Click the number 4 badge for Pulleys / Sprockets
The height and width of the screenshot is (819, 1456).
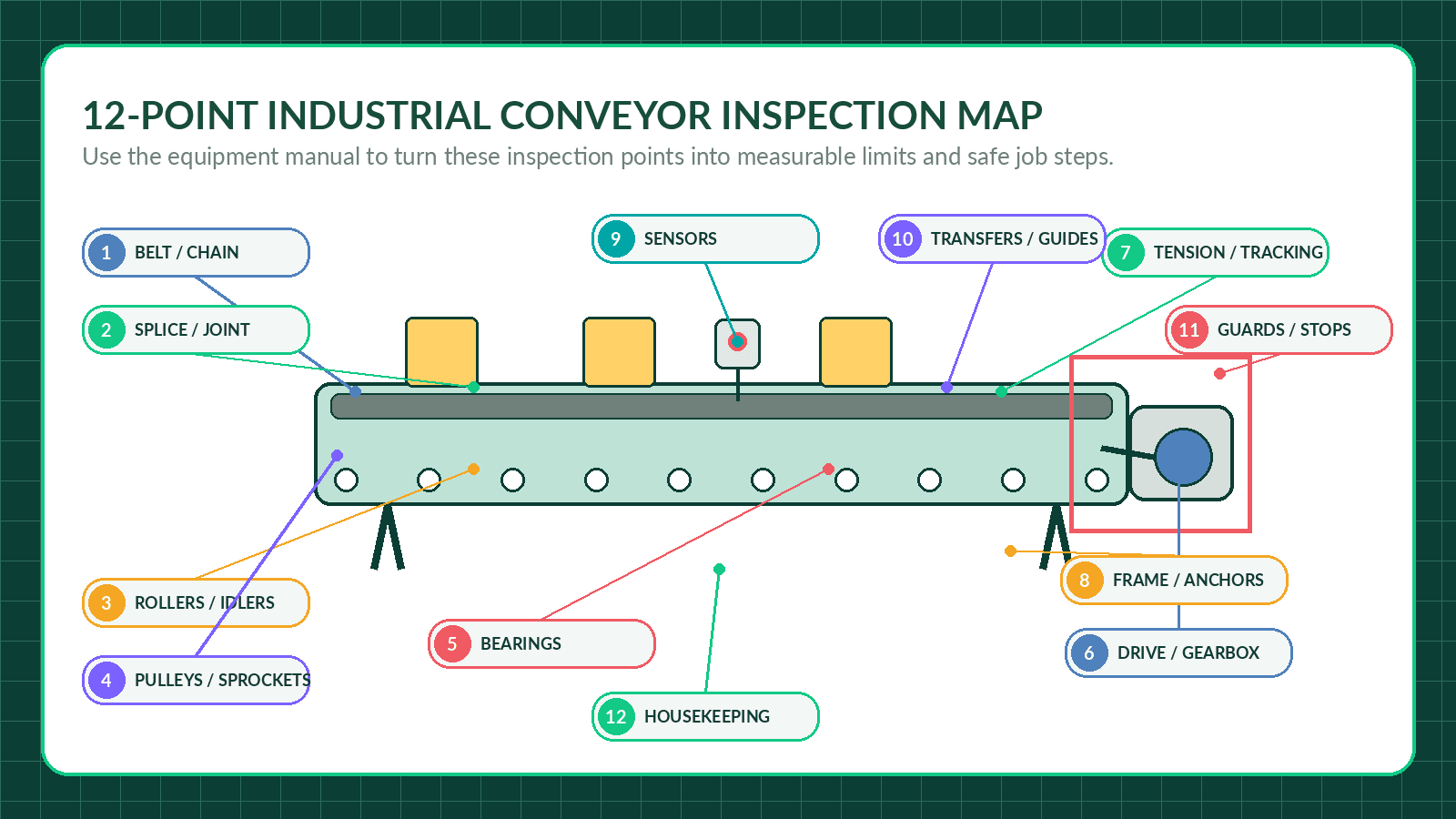(x=106, y=680)
